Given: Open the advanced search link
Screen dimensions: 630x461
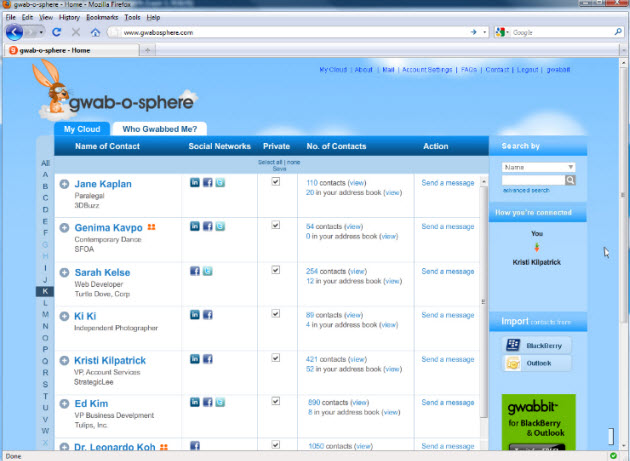Looking at the screenshot, I should (x=526, y=190).
